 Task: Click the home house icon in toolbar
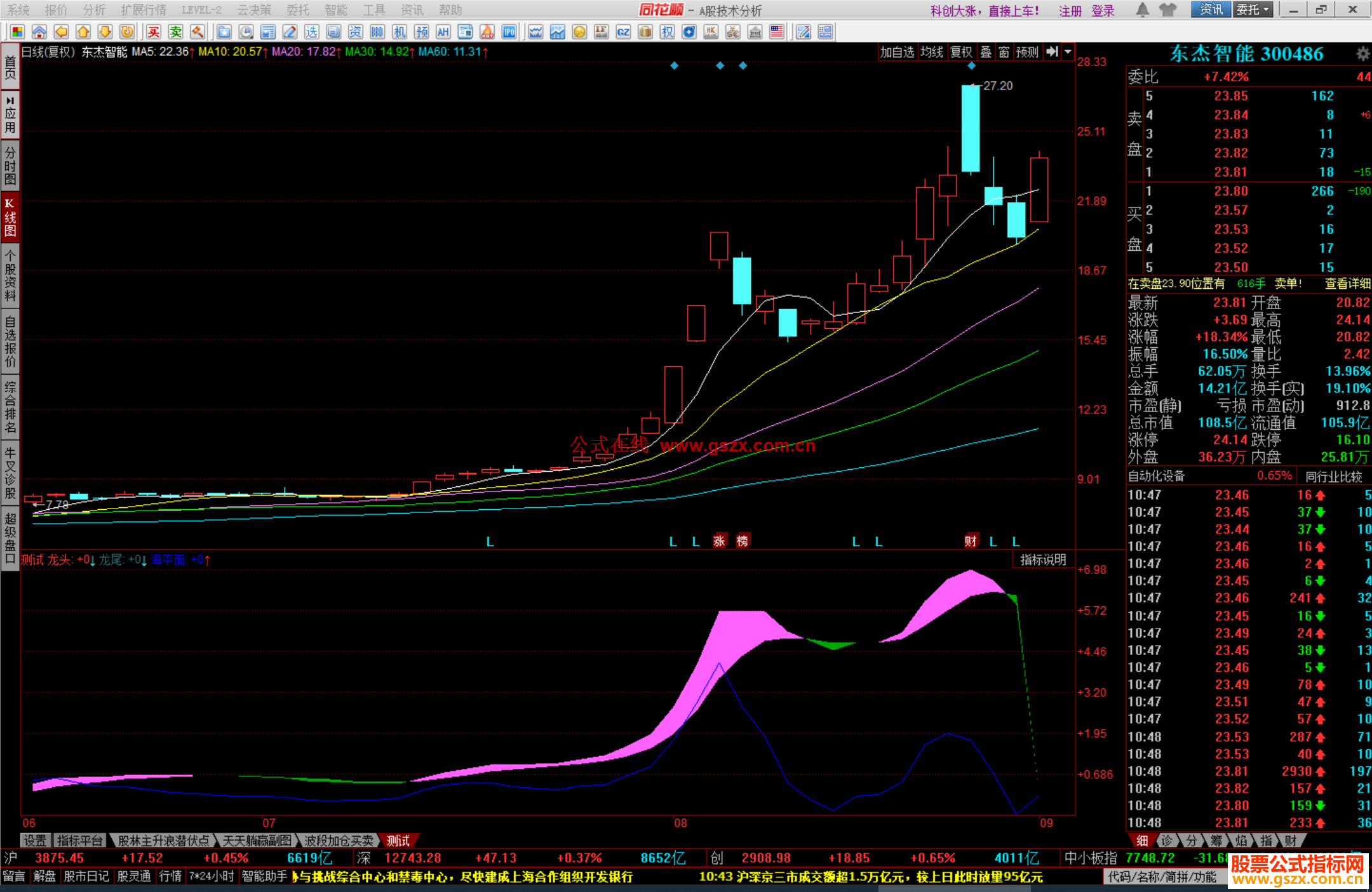(39, 32)
